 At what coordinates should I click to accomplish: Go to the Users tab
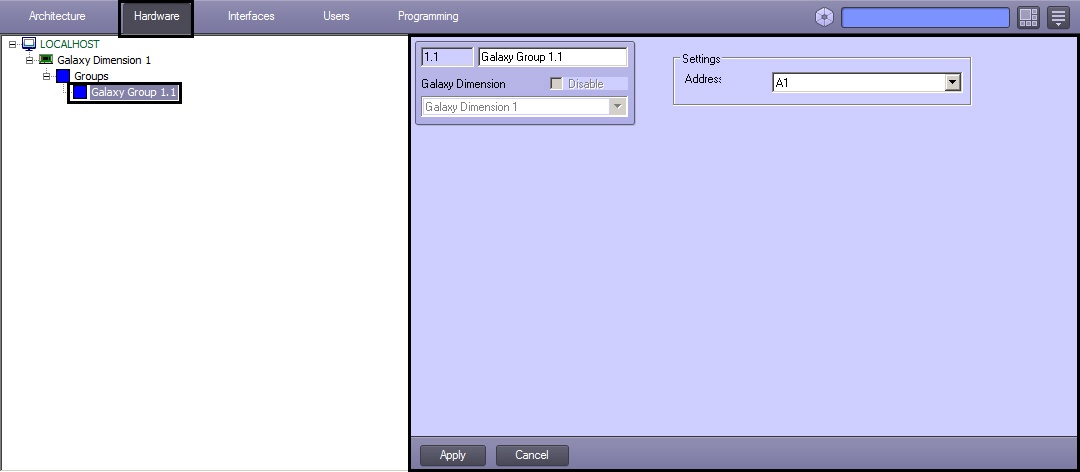pyautogui.click(x=336, y=16)
